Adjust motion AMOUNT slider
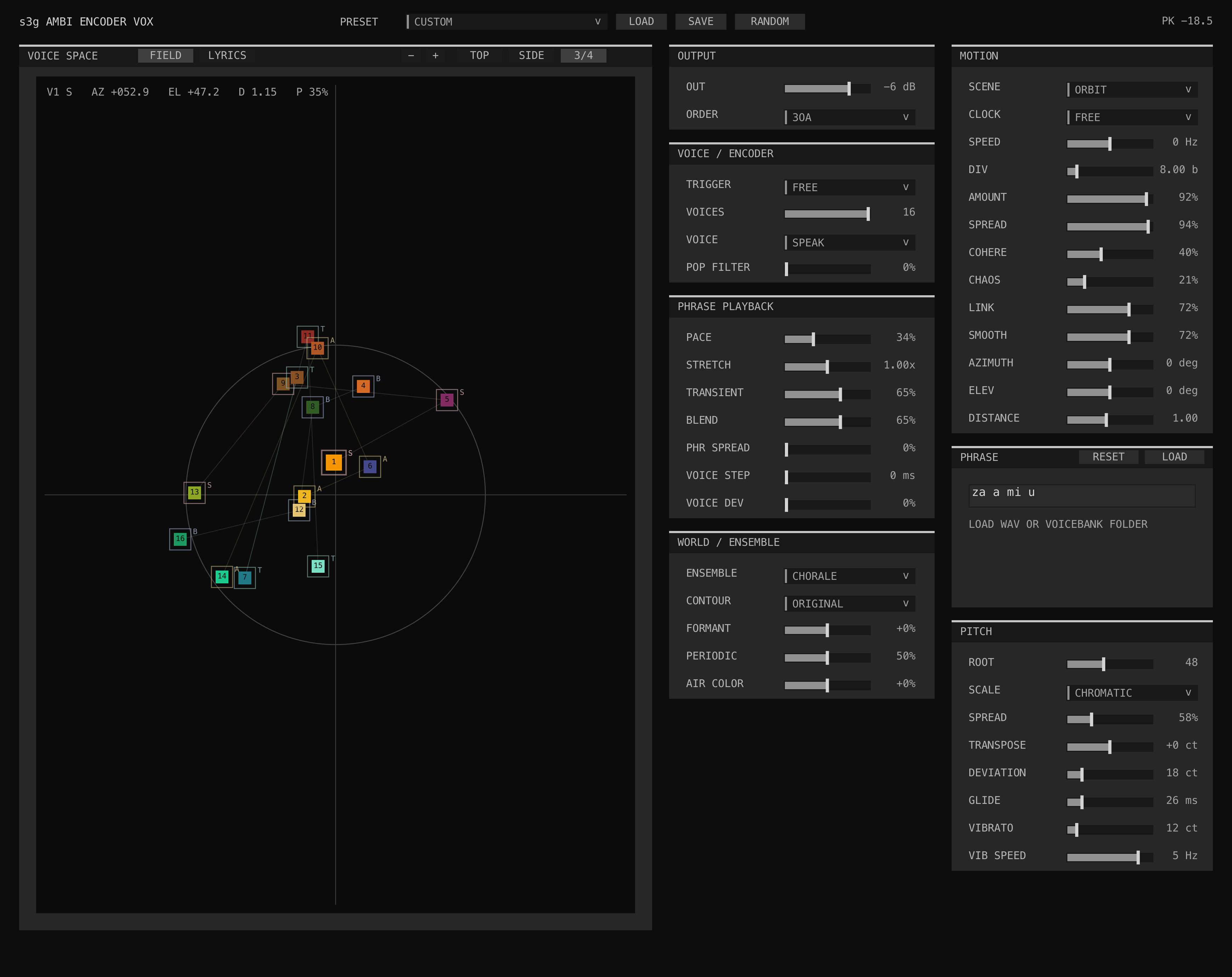Image resolution: width=1232 pixels, height=977 pixels. (x=1110, y=199)
